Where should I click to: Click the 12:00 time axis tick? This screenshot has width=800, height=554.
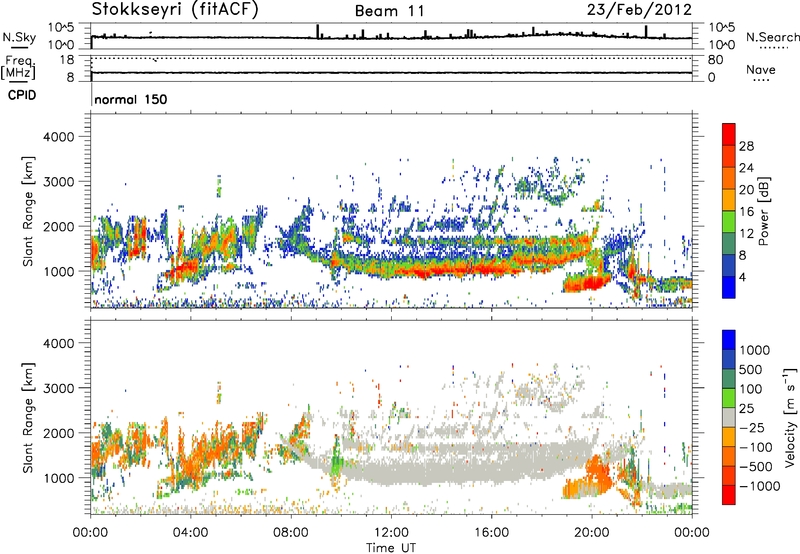pyautogui.click(x=391, y=533)
